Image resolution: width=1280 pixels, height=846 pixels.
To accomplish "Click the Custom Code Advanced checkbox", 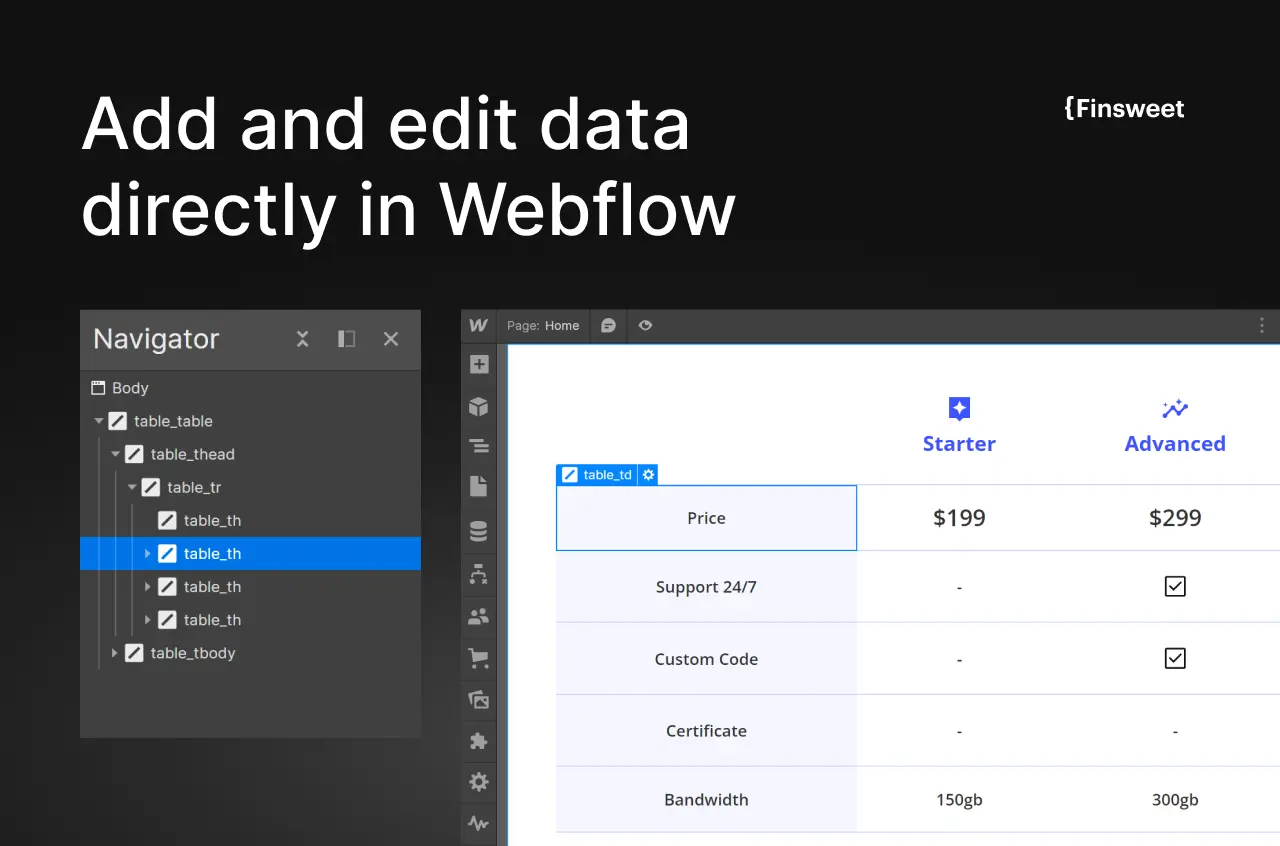I will click(x=1175, y=658).
